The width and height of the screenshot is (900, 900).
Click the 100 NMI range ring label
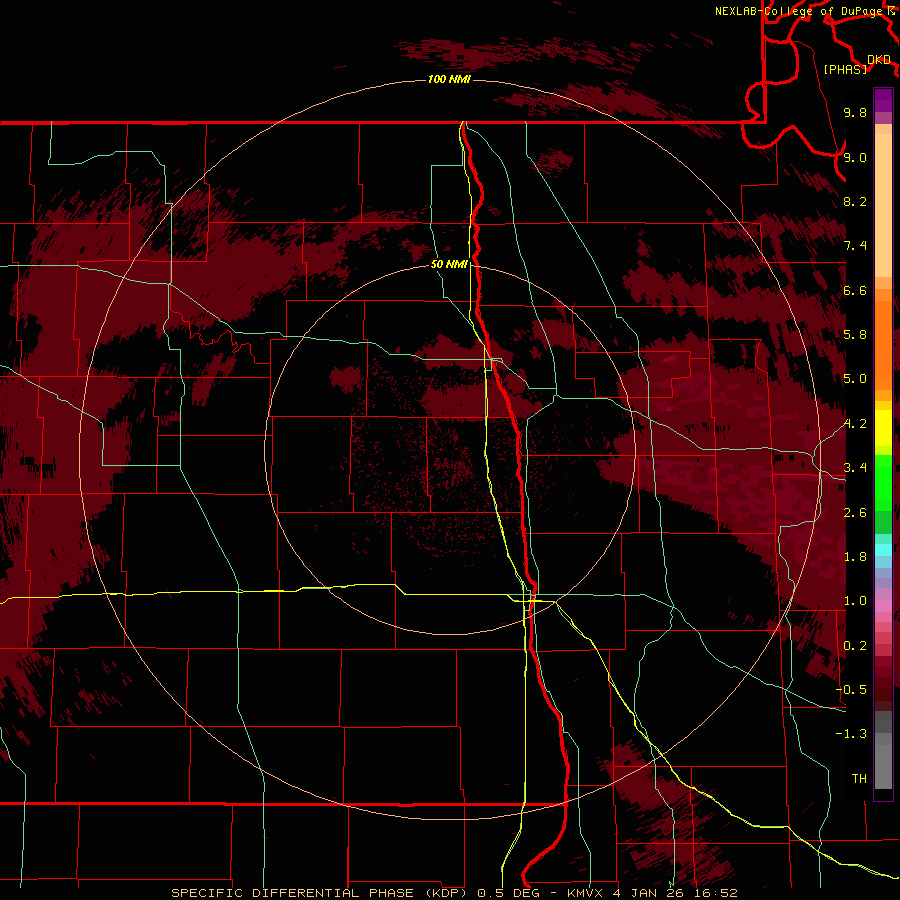(x=449, y=79)
